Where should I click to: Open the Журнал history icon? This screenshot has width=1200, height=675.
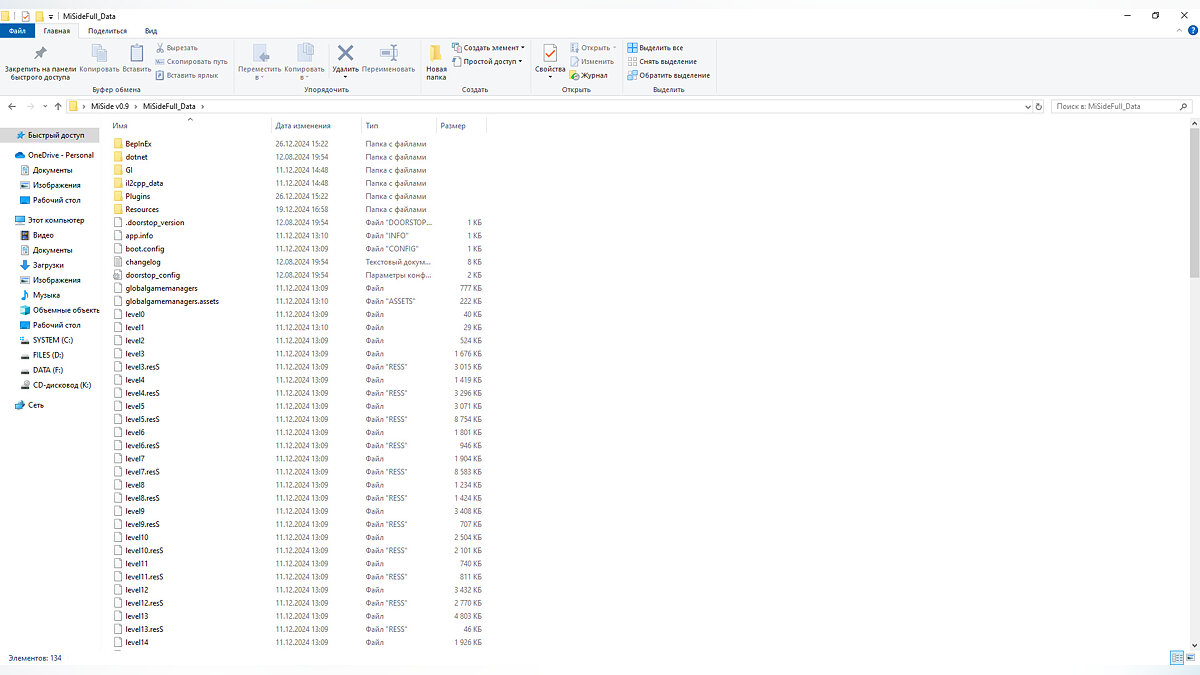575,75
